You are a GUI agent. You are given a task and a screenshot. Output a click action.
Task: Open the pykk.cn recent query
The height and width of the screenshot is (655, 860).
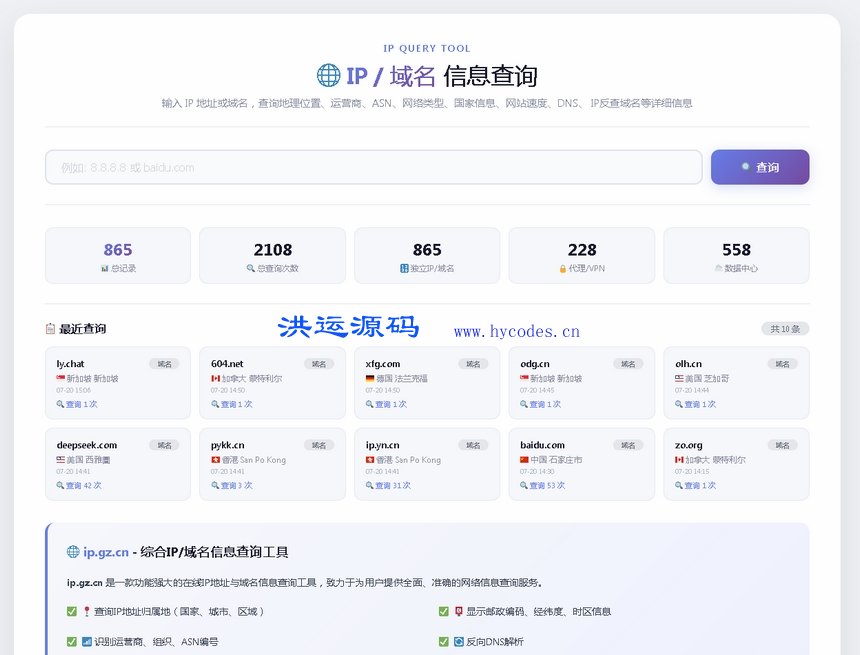point(273,464)
